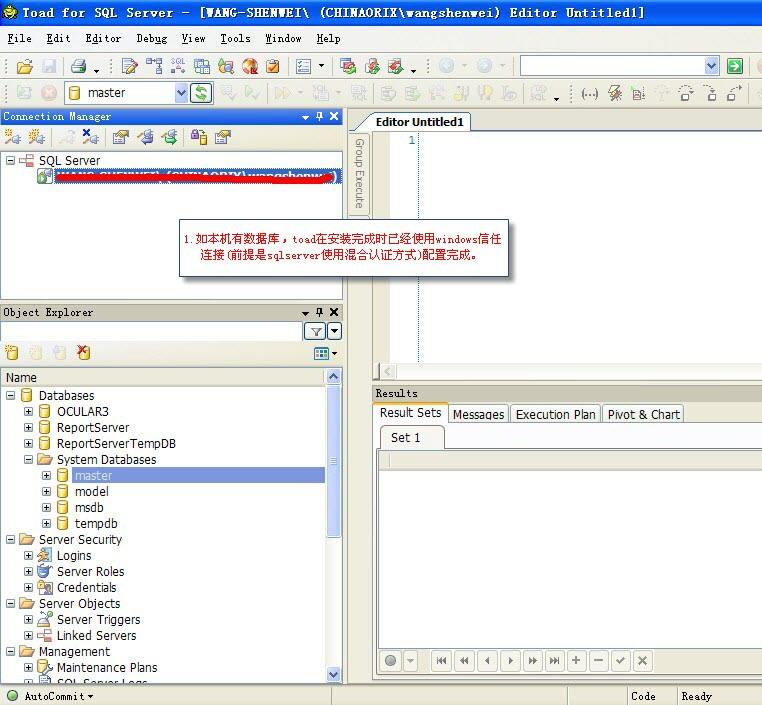This screenshot has width=762, height=705.
Task: Click the Object Explorer filter funnel icon
Action: click(x=315, y=331)
